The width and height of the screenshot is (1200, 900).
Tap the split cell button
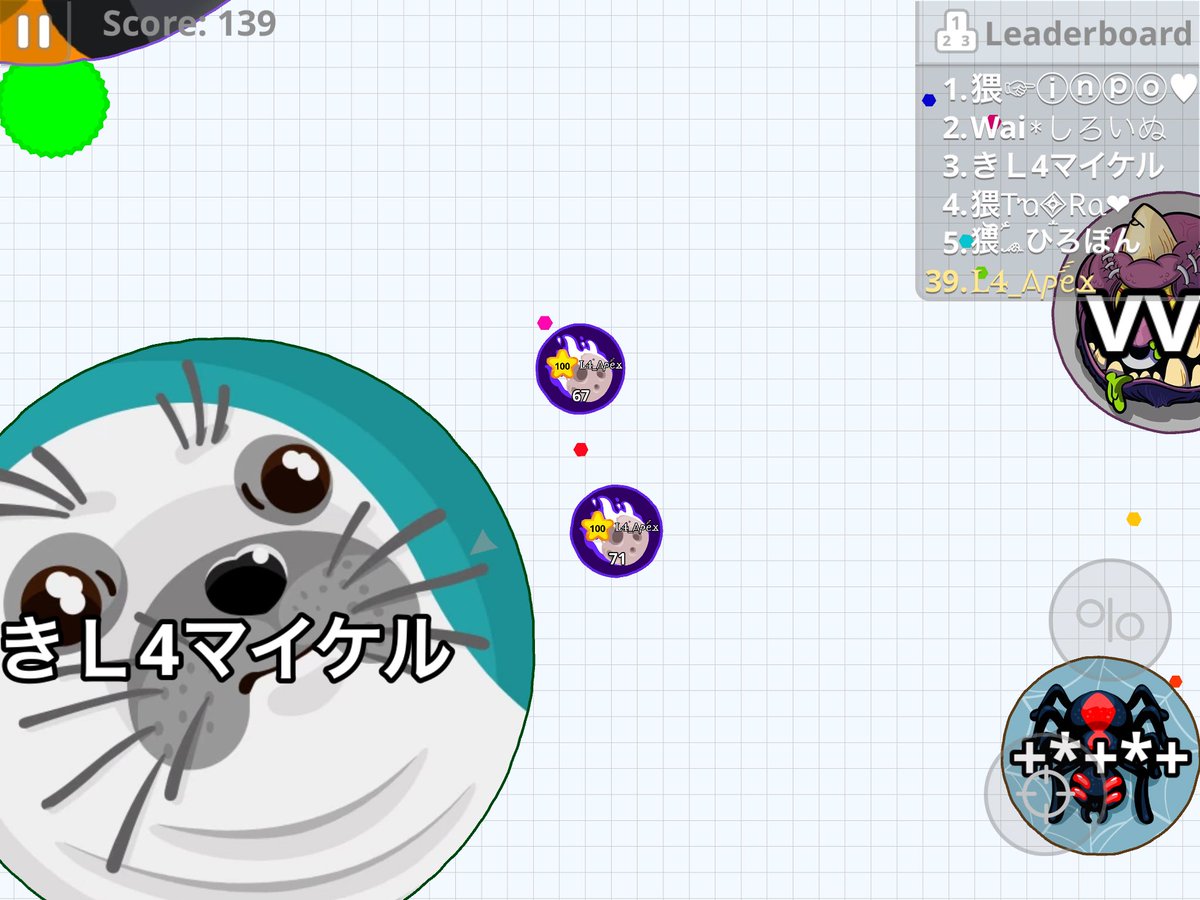point(1110,620)
